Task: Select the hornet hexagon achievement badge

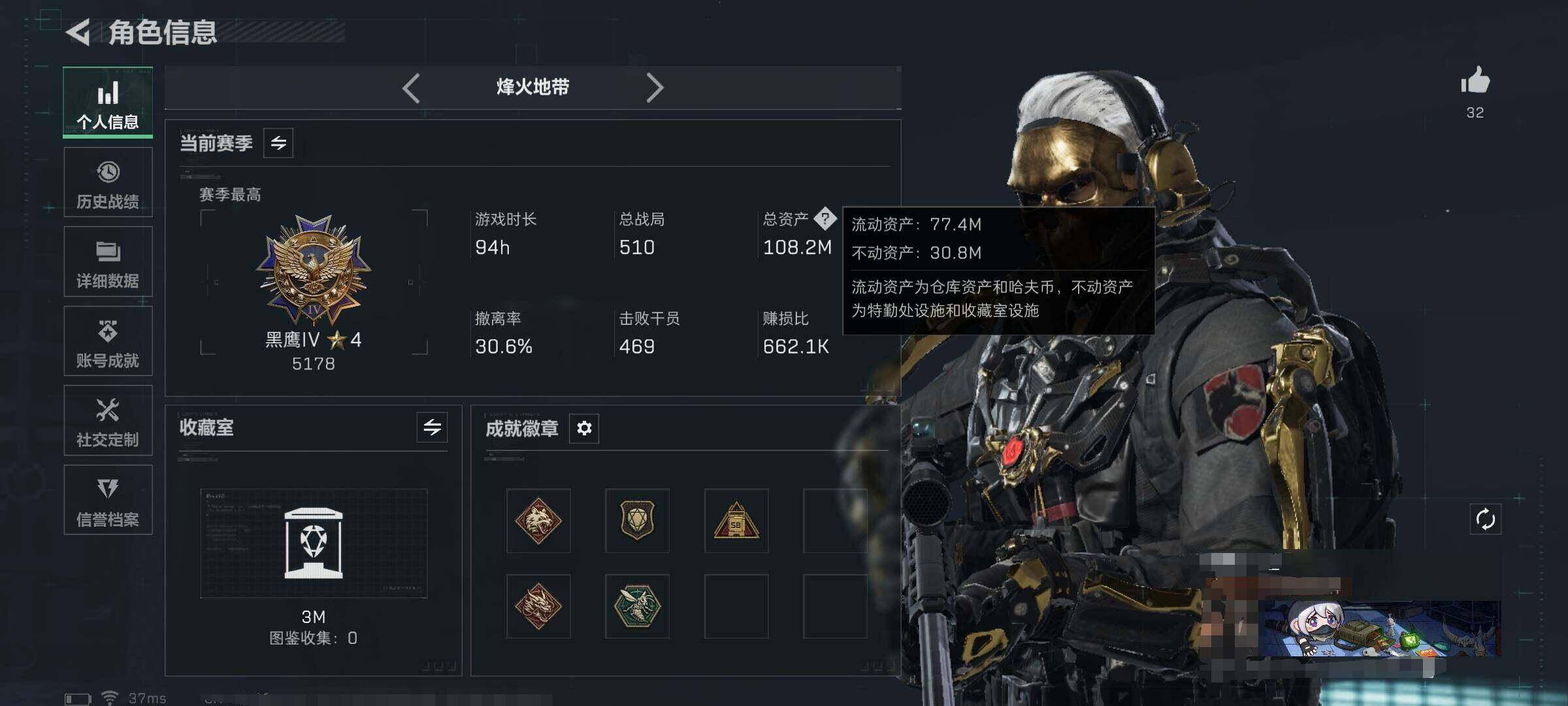Action: (x=637, y=606)
